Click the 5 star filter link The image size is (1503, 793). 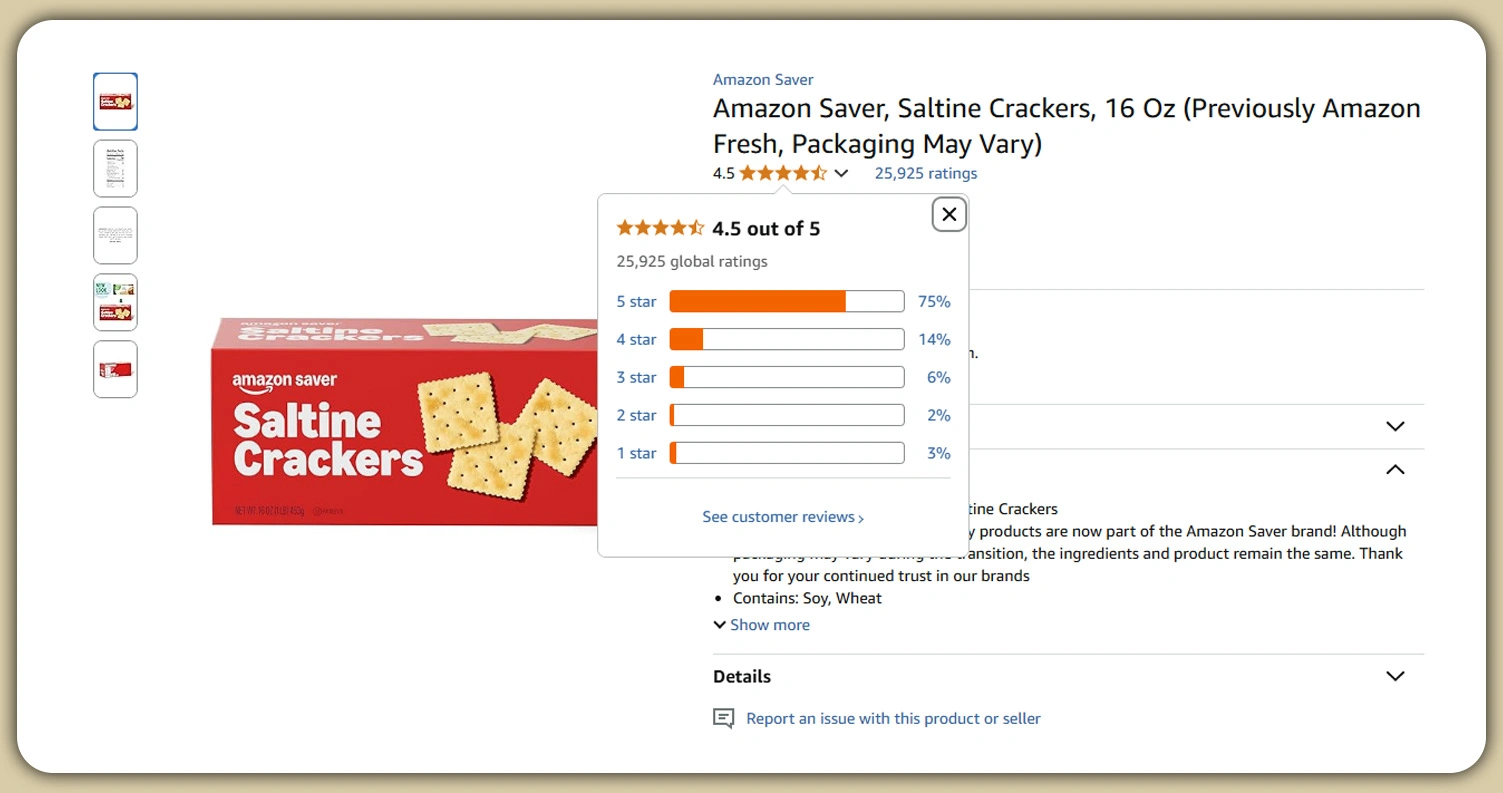pyautogui.click(x=636, y=301)
